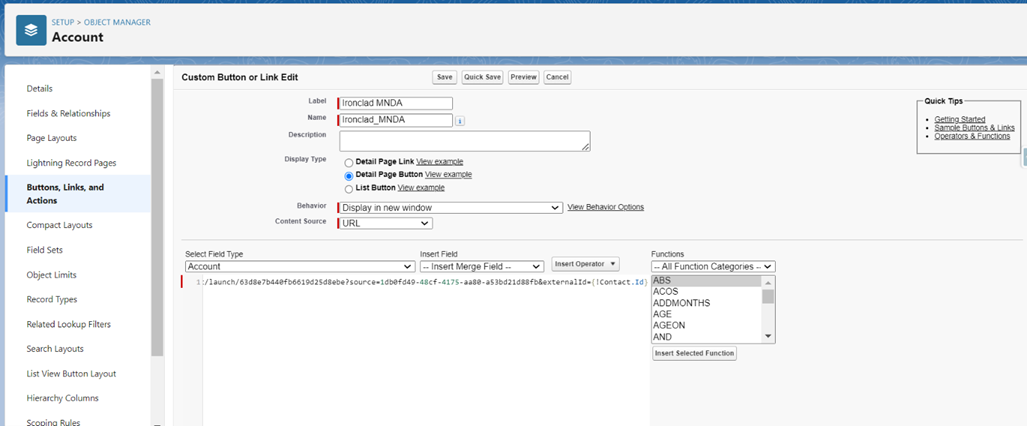Click the Object Manager layers icon
Image resolution: width=1027 pixels, height=426 pixels.
[x=31, y=30]
